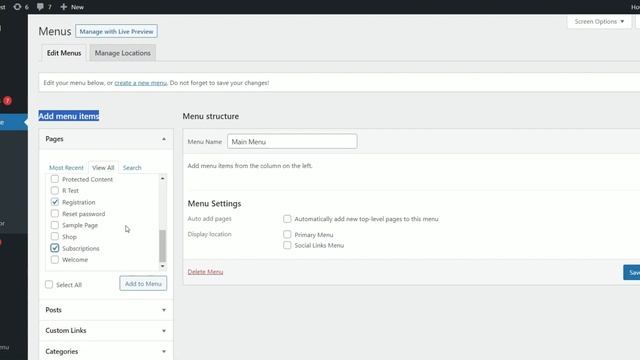Select the Most Recent pages tab

[x=66, y=168]
